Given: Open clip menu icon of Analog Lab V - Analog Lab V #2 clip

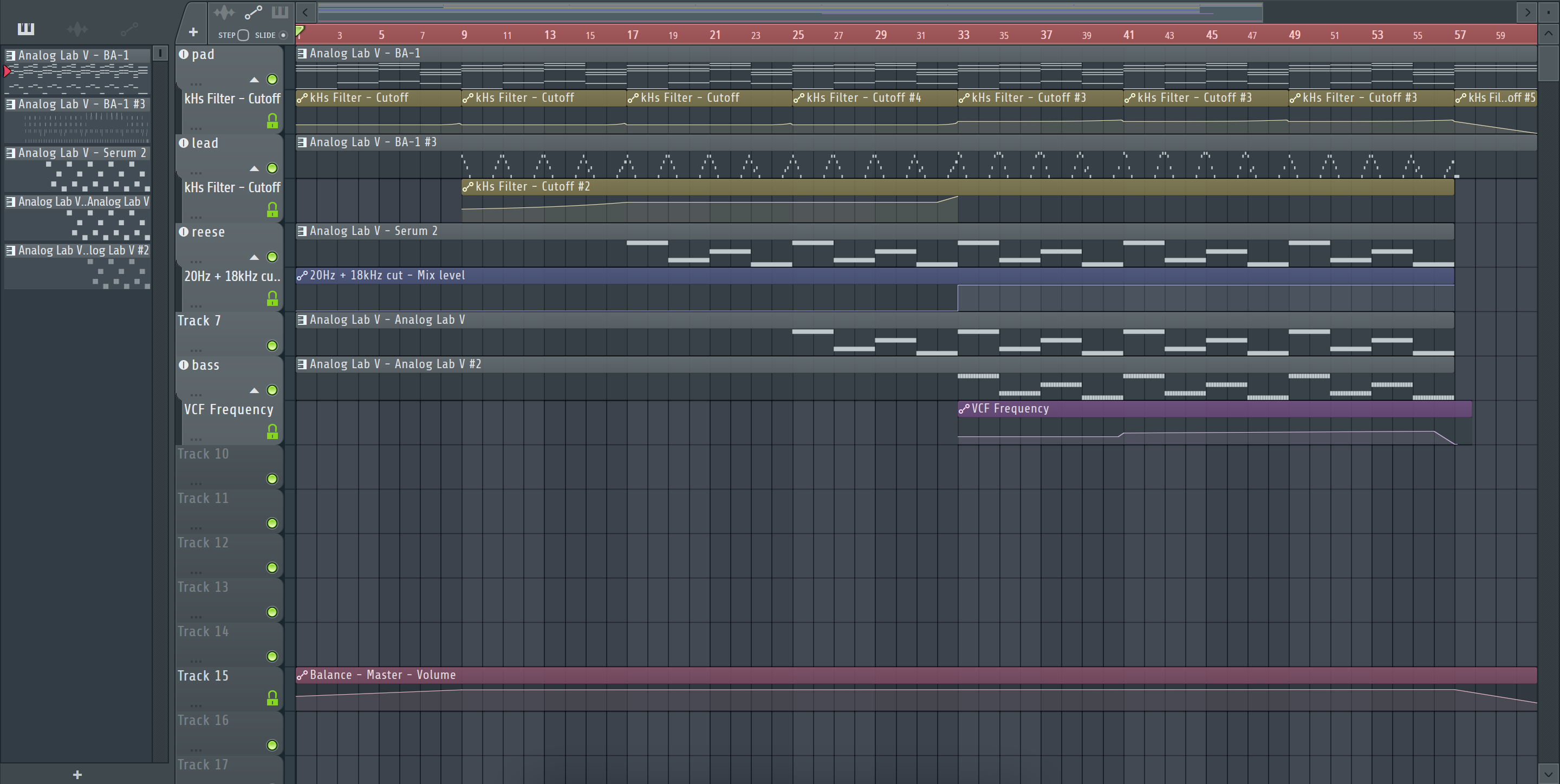Looking at the screenshot, I should [302, 364].
